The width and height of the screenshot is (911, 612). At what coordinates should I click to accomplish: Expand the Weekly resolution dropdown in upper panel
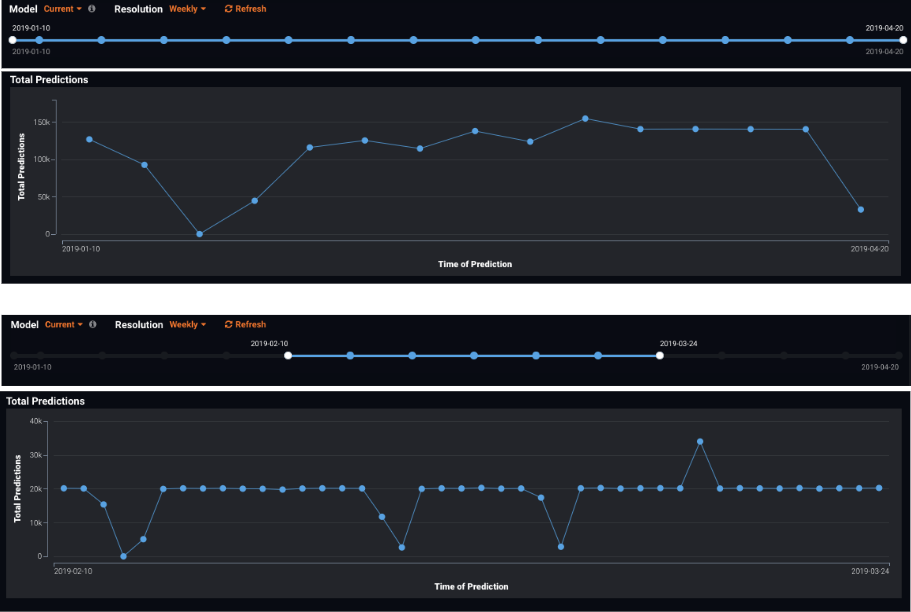pyautogui.click(x=187, y=9)
